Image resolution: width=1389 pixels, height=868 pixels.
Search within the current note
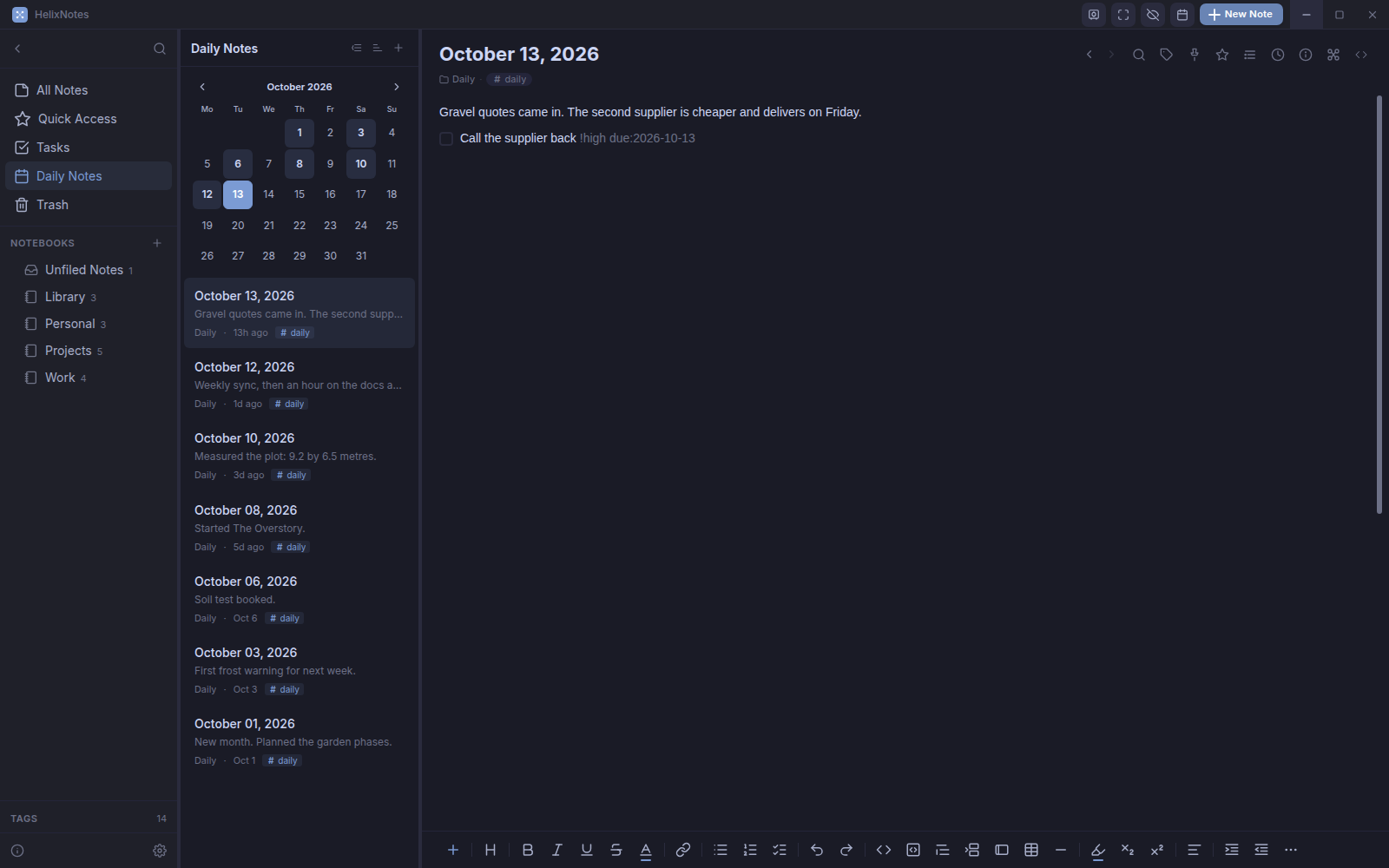click(x=1139, y=55)
